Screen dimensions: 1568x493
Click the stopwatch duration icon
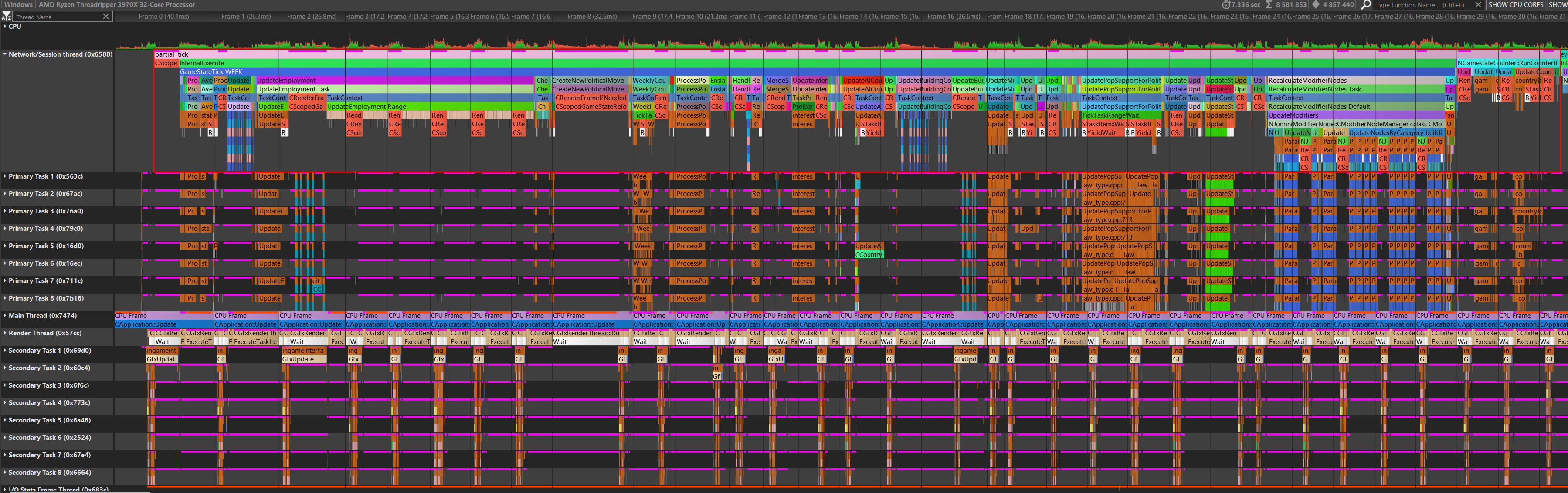pos(1225,5)
